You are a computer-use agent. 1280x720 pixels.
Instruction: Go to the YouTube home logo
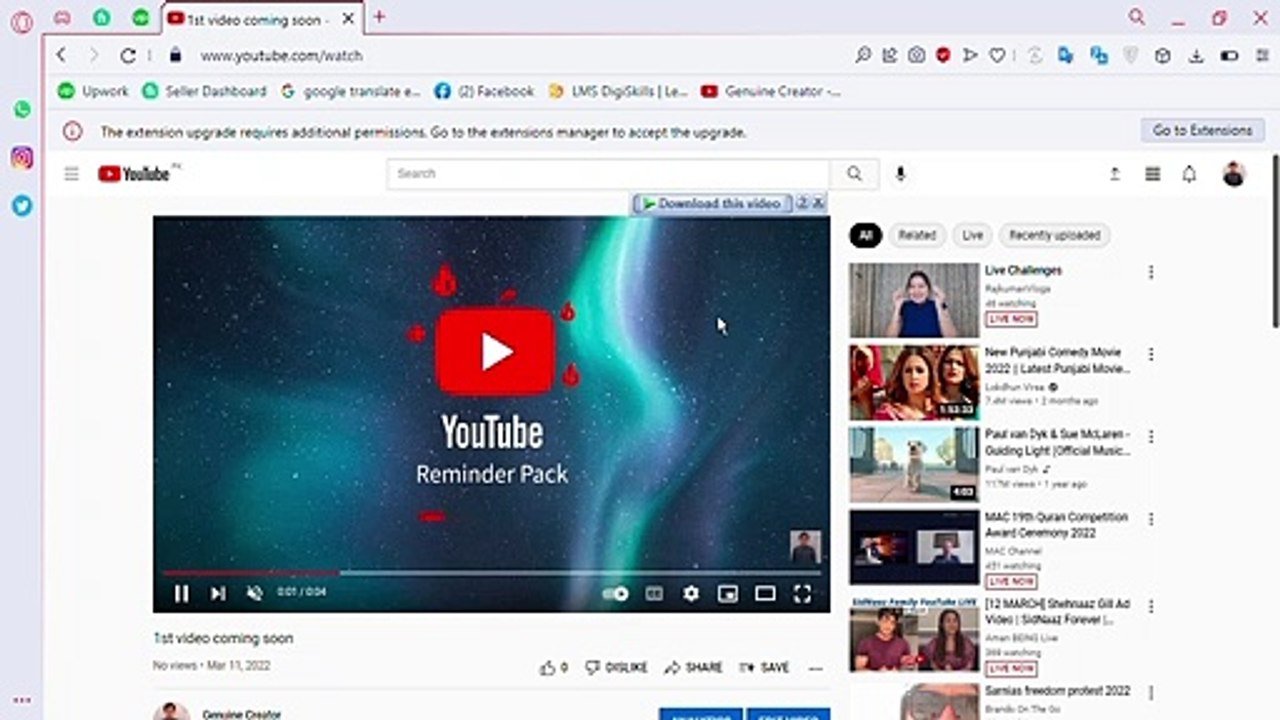pos(136,174)
